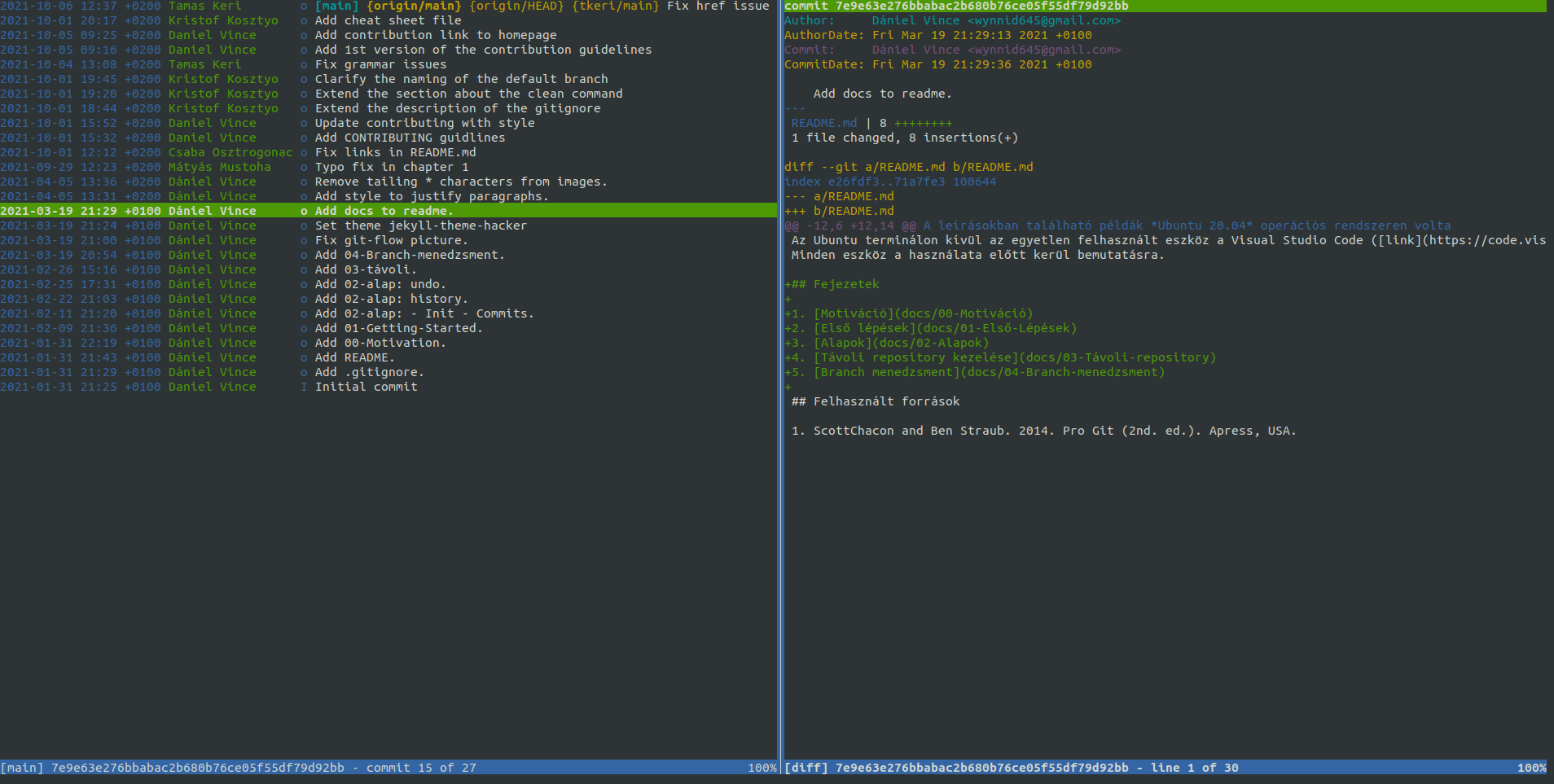The image size is (1554, 784).
Task: Click the [main] branch label
Action: [336, 6]
